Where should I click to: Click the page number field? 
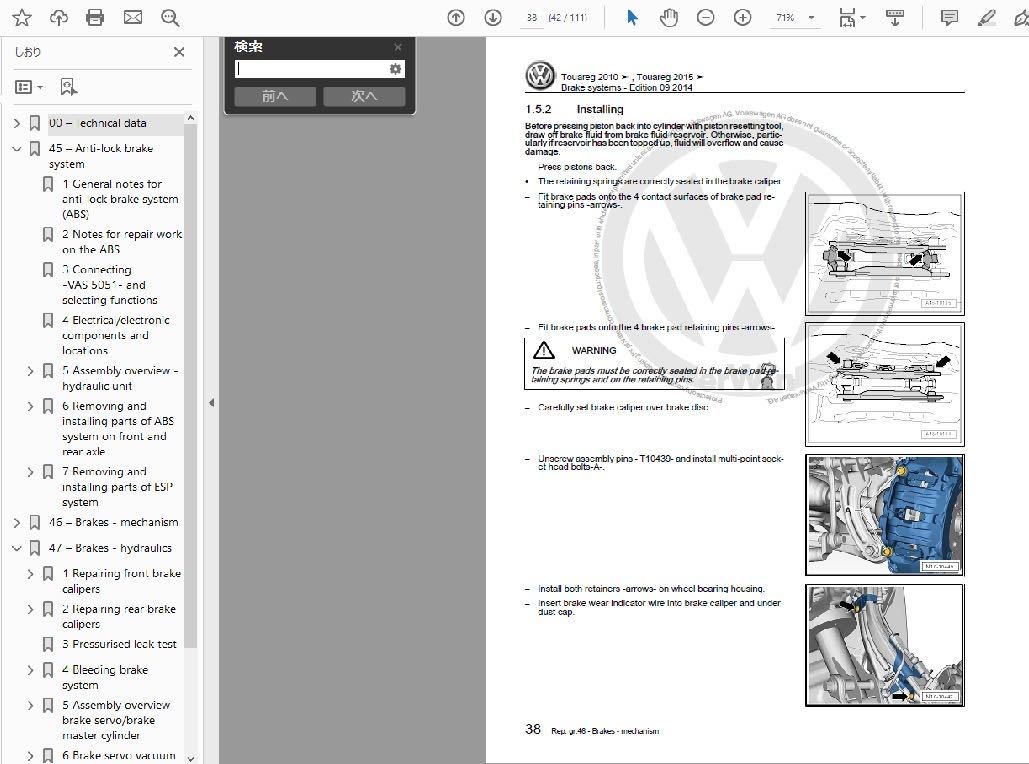[x=532, y=18]
